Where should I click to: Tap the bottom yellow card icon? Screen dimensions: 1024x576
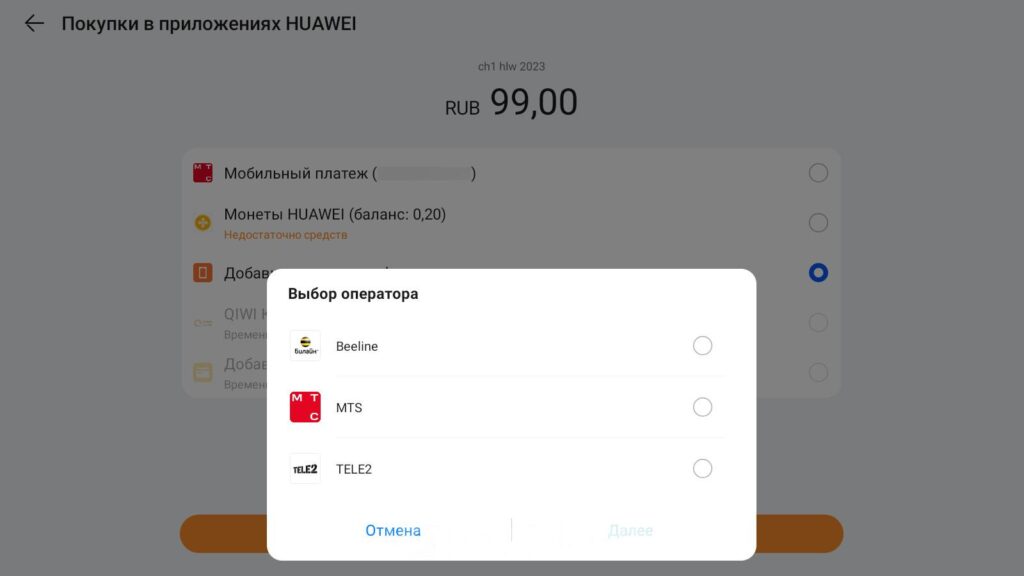pos(202,372)
